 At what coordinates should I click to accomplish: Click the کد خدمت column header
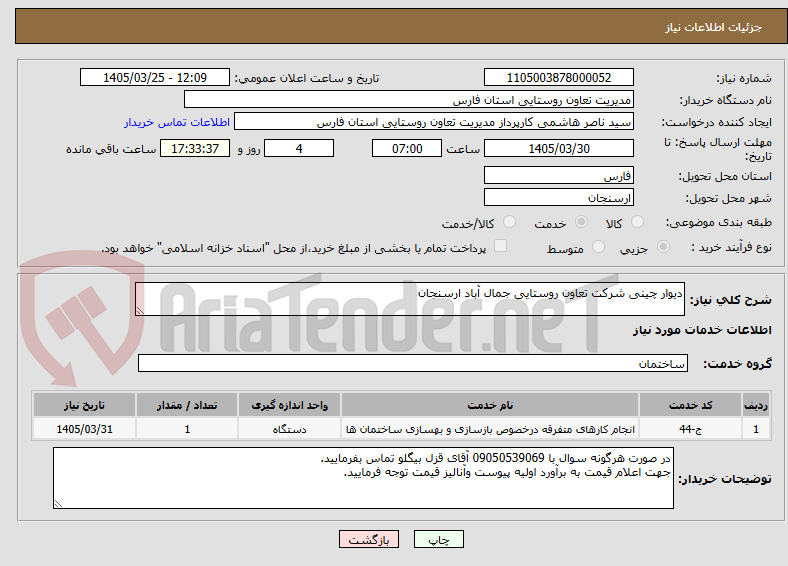[691, 405]
